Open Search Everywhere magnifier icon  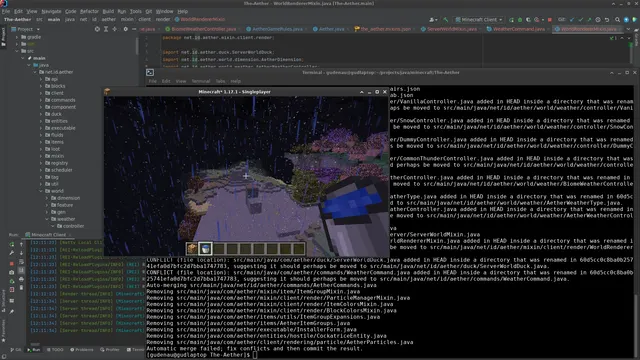(x=618, y=20)
